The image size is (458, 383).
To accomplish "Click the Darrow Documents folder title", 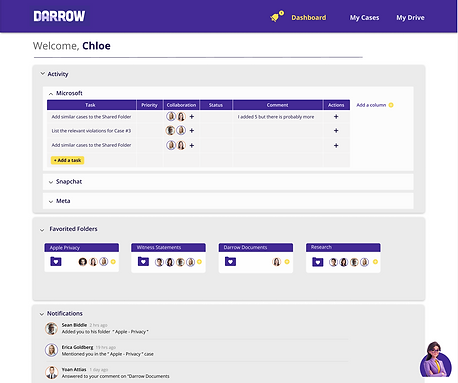I will pyautogui.click(x=245, y=247).
